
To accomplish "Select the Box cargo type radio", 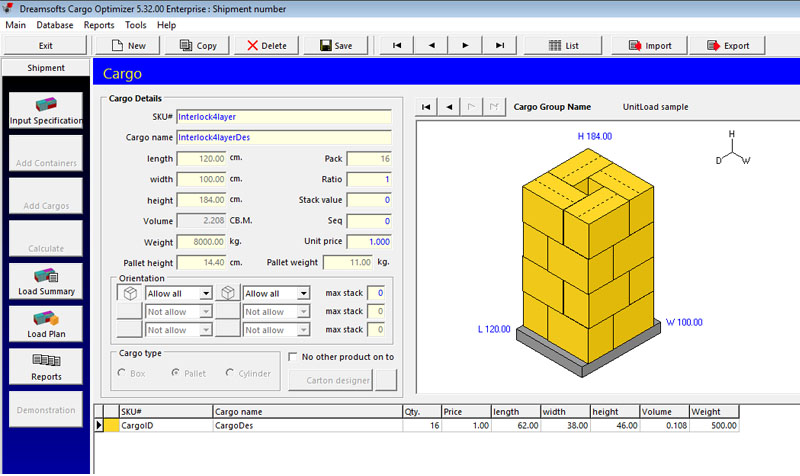I will (123, 374).
